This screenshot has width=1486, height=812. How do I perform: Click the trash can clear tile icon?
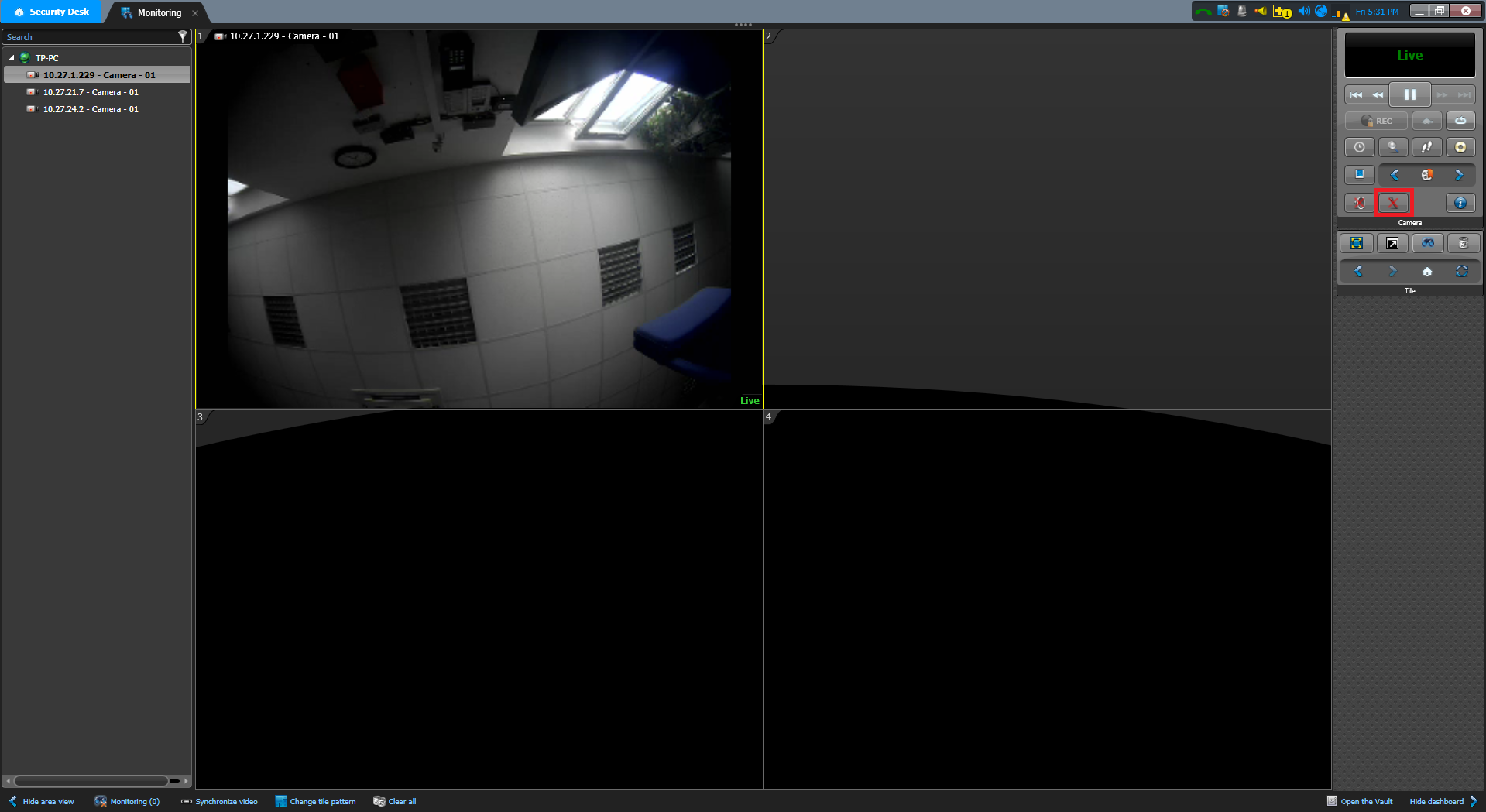point(1463,243)
